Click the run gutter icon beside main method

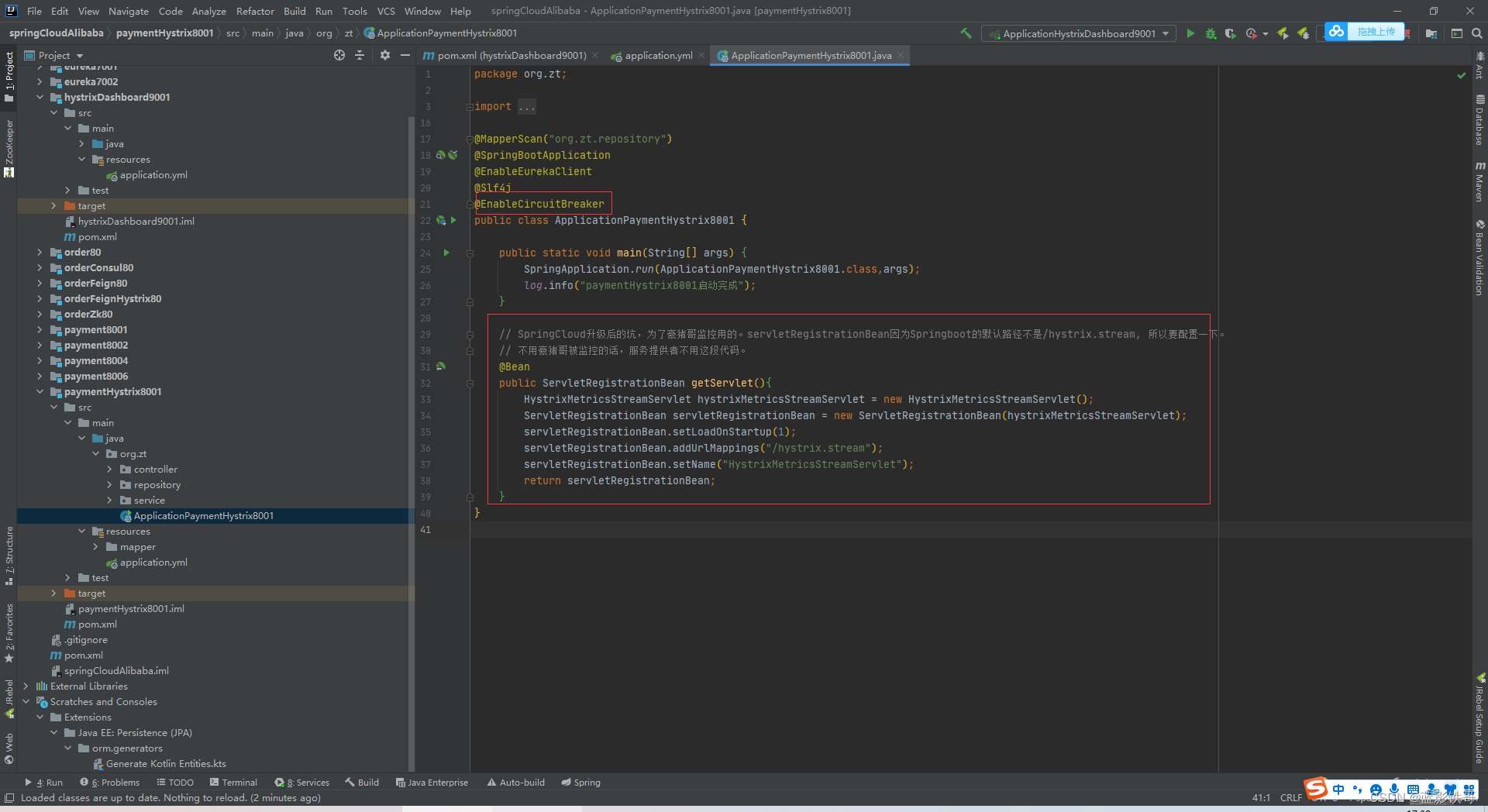pyautogui.click(x=446, y=253)
